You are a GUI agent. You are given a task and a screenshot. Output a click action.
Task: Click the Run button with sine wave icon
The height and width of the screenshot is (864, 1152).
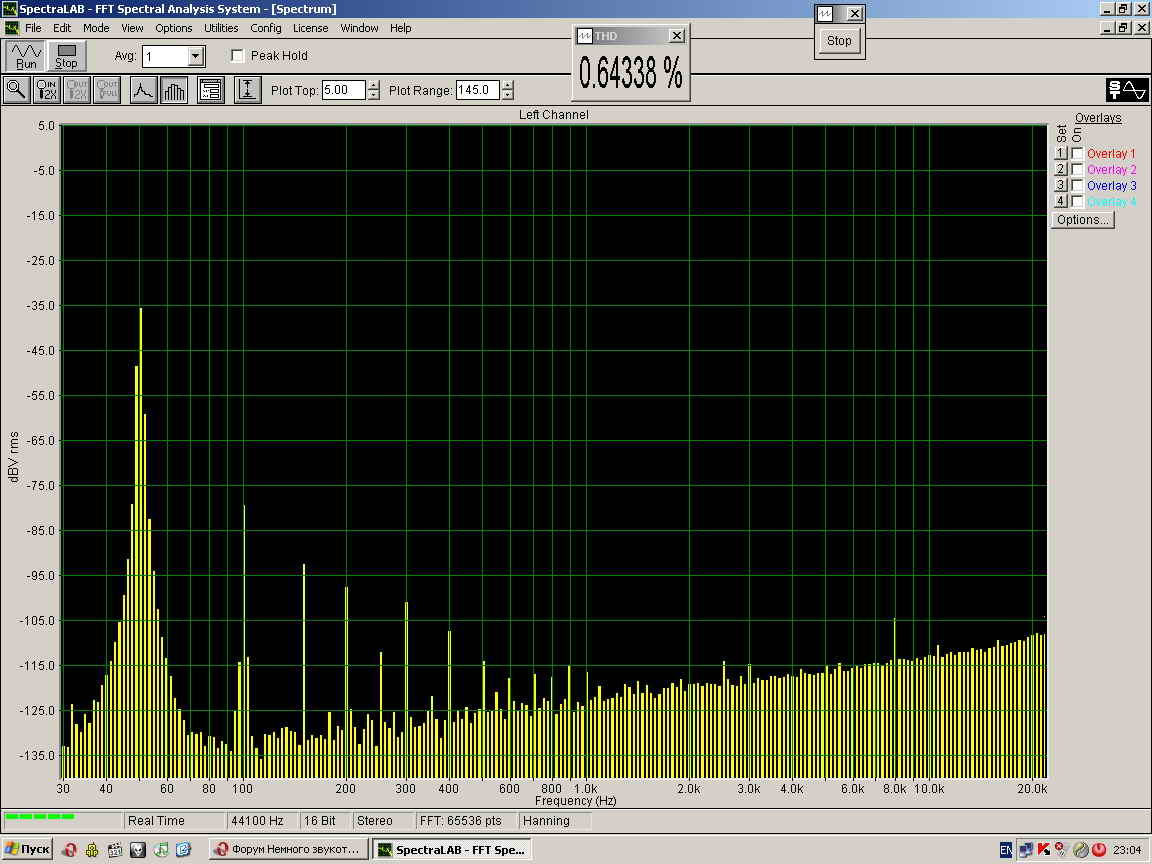tap(26, 56)
